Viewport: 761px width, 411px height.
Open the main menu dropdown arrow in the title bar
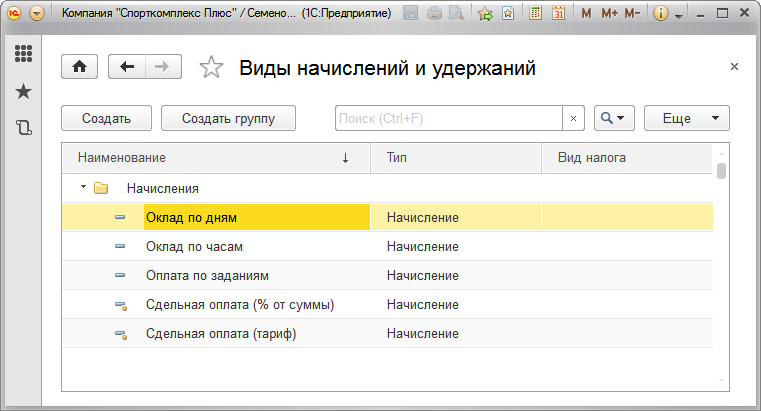[37, 13]
